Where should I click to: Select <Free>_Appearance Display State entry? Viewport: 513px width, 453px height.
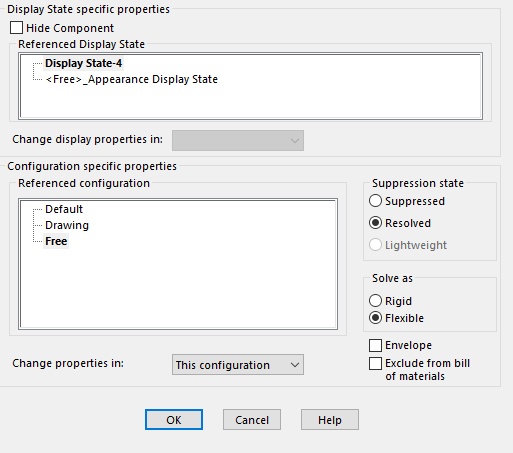click(x=131, y=79)
